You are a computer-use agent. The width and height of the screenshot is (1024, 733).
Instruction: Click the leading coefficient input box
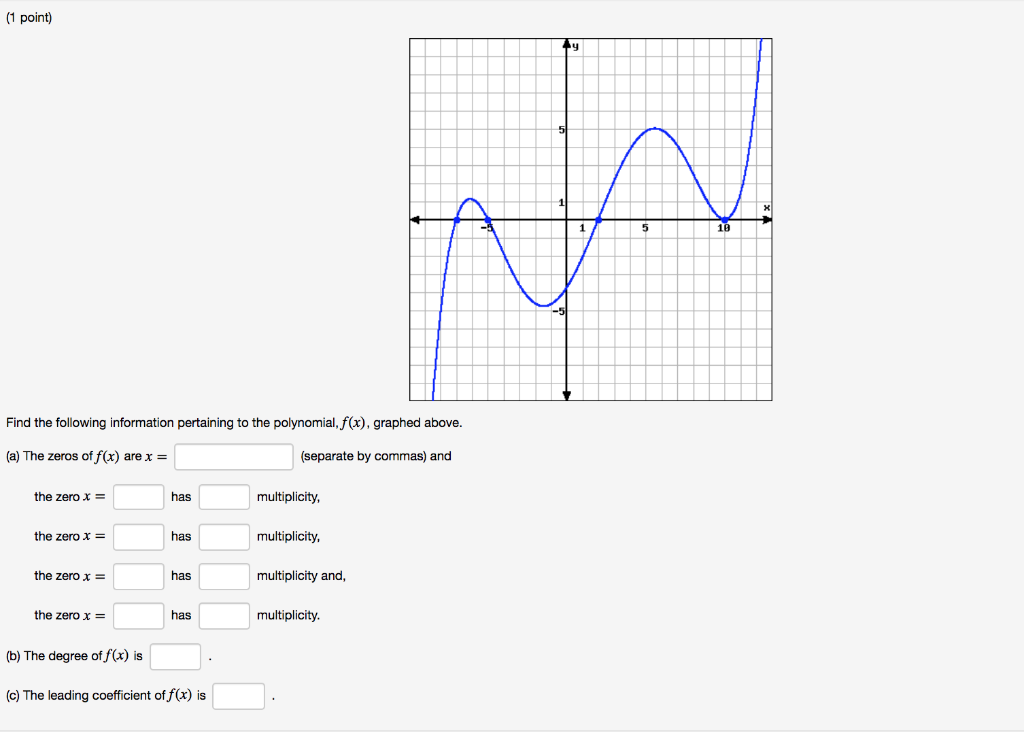point(238,695)
